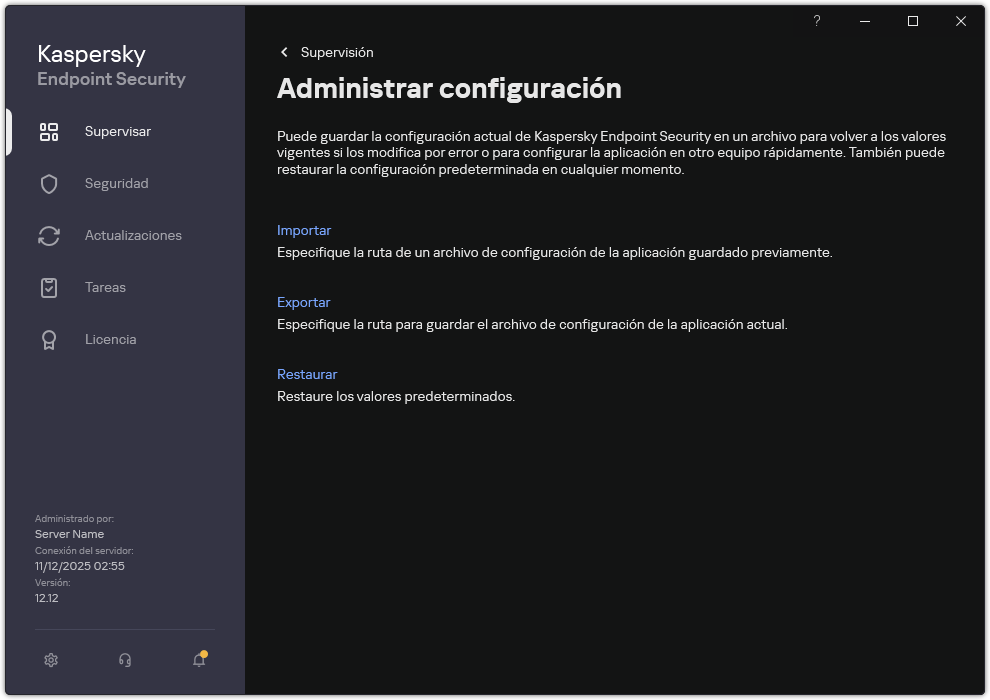Viewport: 990px width, 700px height.
Task: Open the Importar configuration link
Action: click(304, 230)
